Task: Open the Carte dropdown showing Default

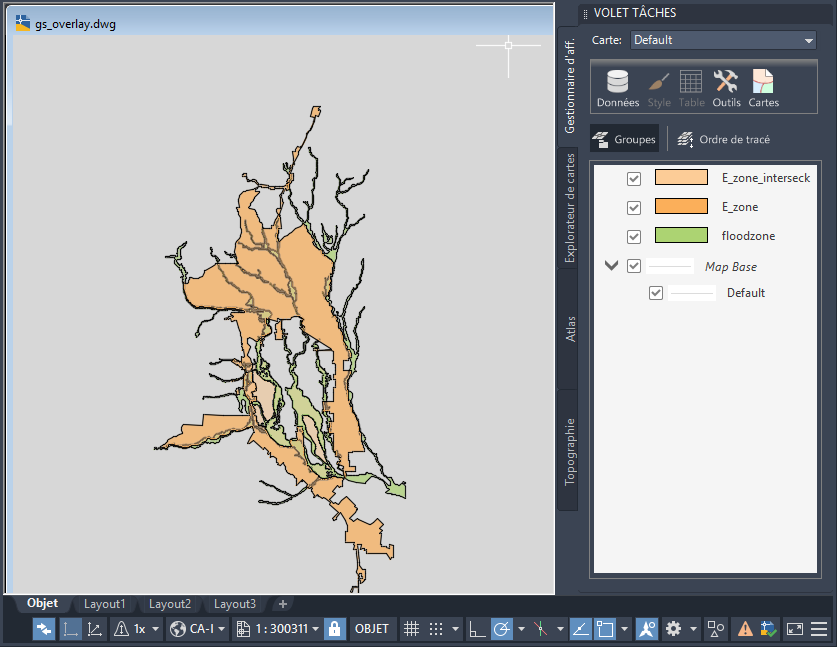Action: (x=724, y=40)
